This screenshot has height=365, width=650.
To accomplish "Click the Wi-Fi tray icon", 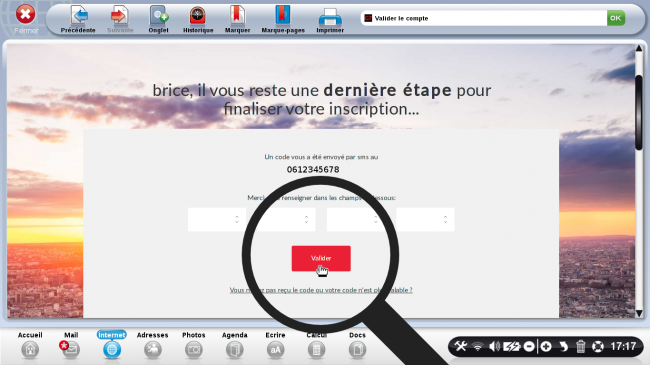I will pos(478,346).
